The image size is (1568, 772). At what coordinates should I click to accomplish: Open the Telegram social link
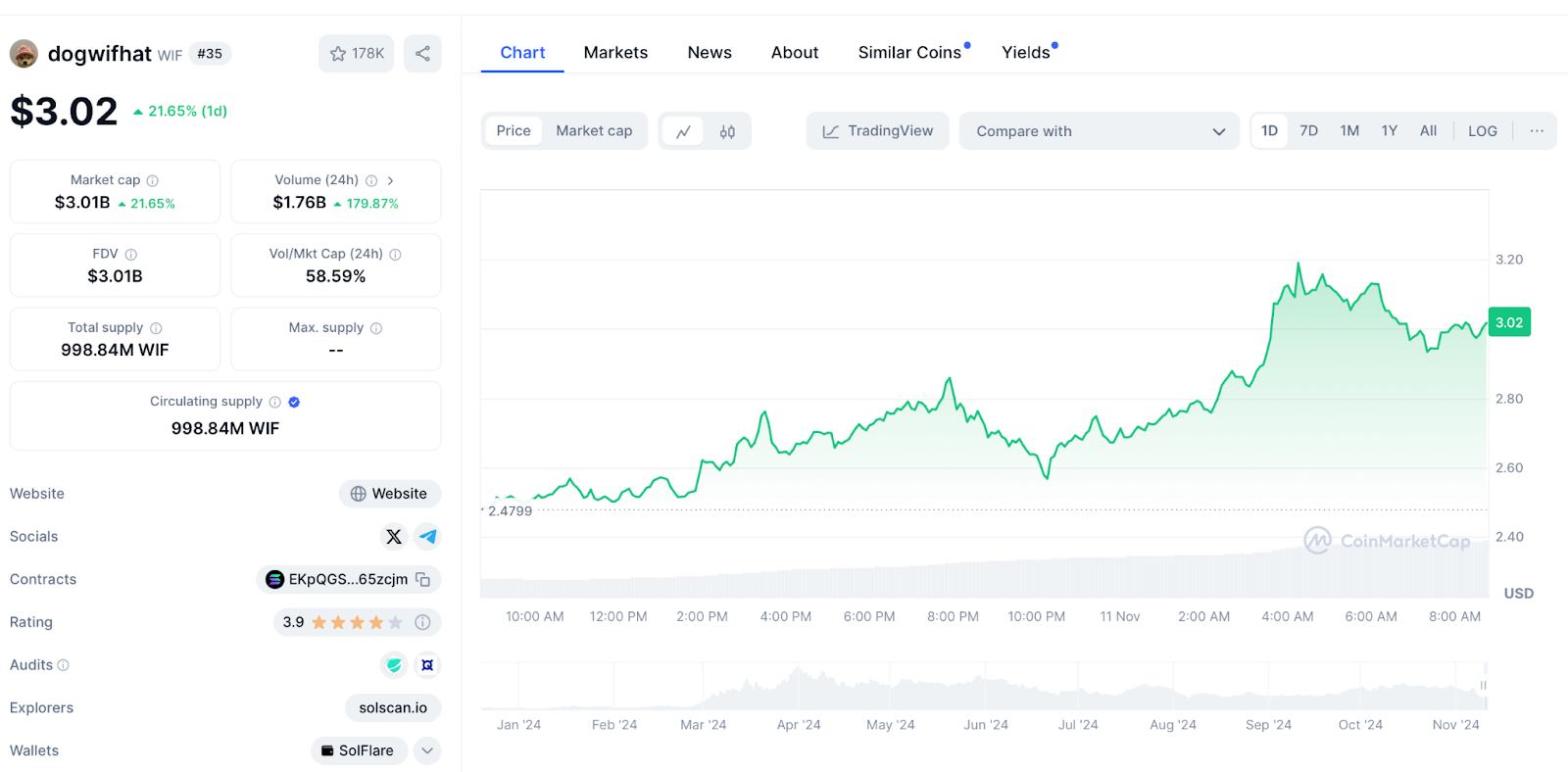click(427, 537)
